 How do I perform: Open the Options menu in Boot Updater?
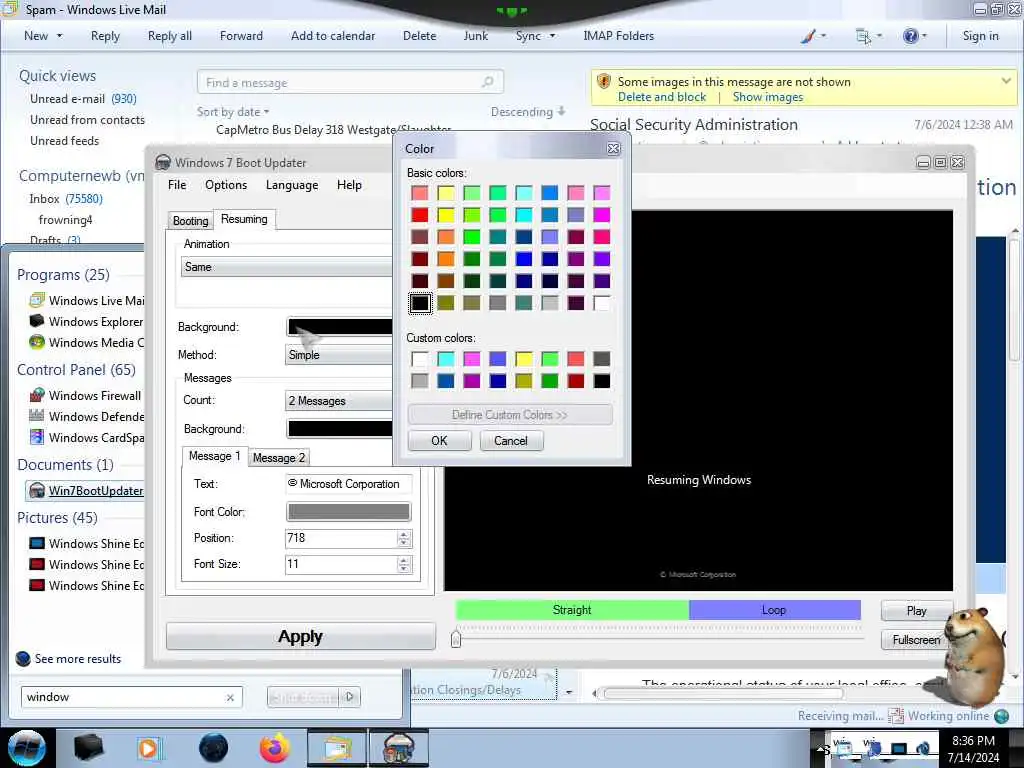(x=226, y=185)
